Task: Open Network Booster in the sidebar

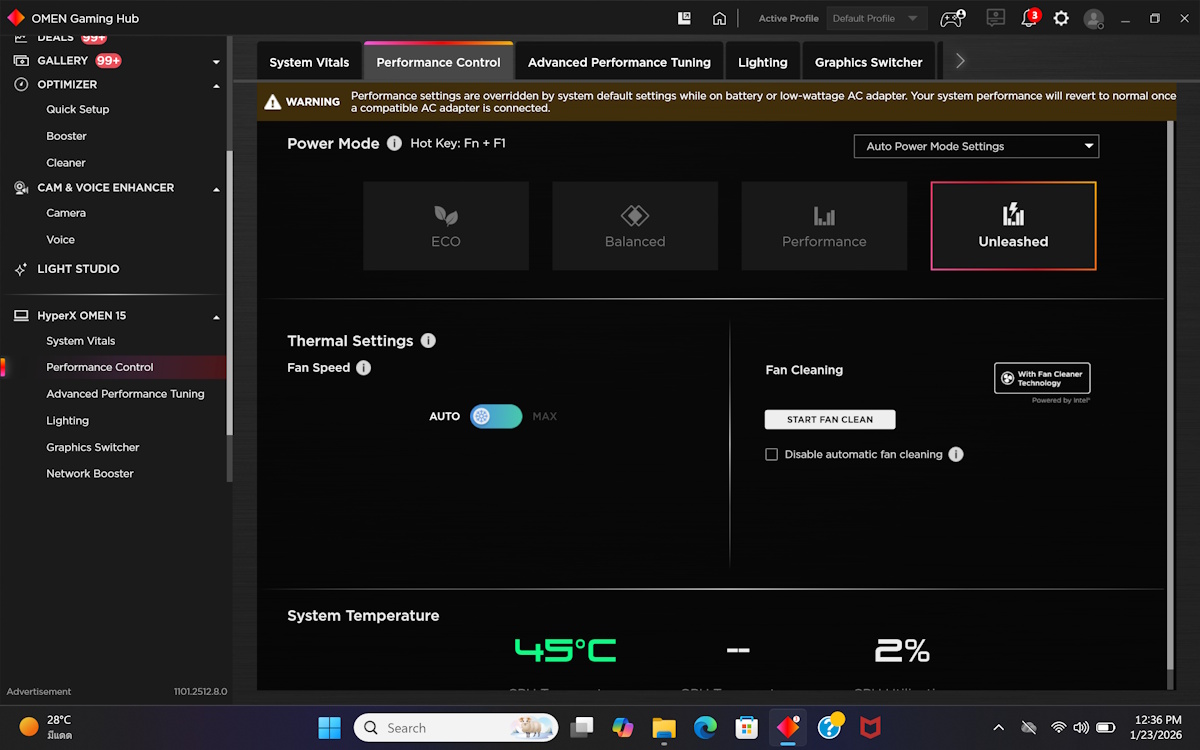Action: [x=90, y=473]
